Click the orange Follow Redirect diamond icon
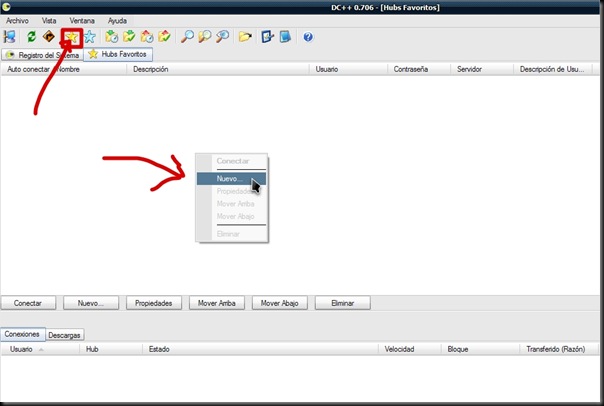Viewport: 604px width, 406px height. pyautogui.click(x=49, y=37)
